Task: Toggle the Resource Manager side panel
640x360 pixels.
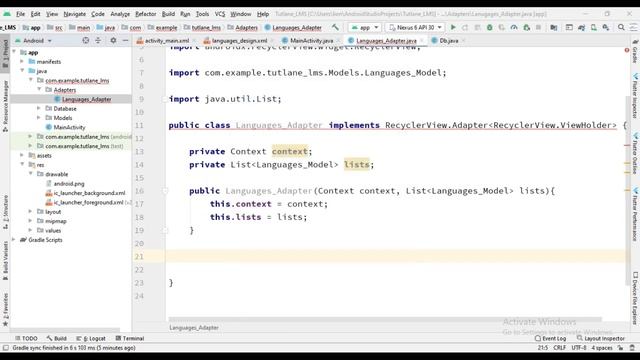Action: [5, 106]
